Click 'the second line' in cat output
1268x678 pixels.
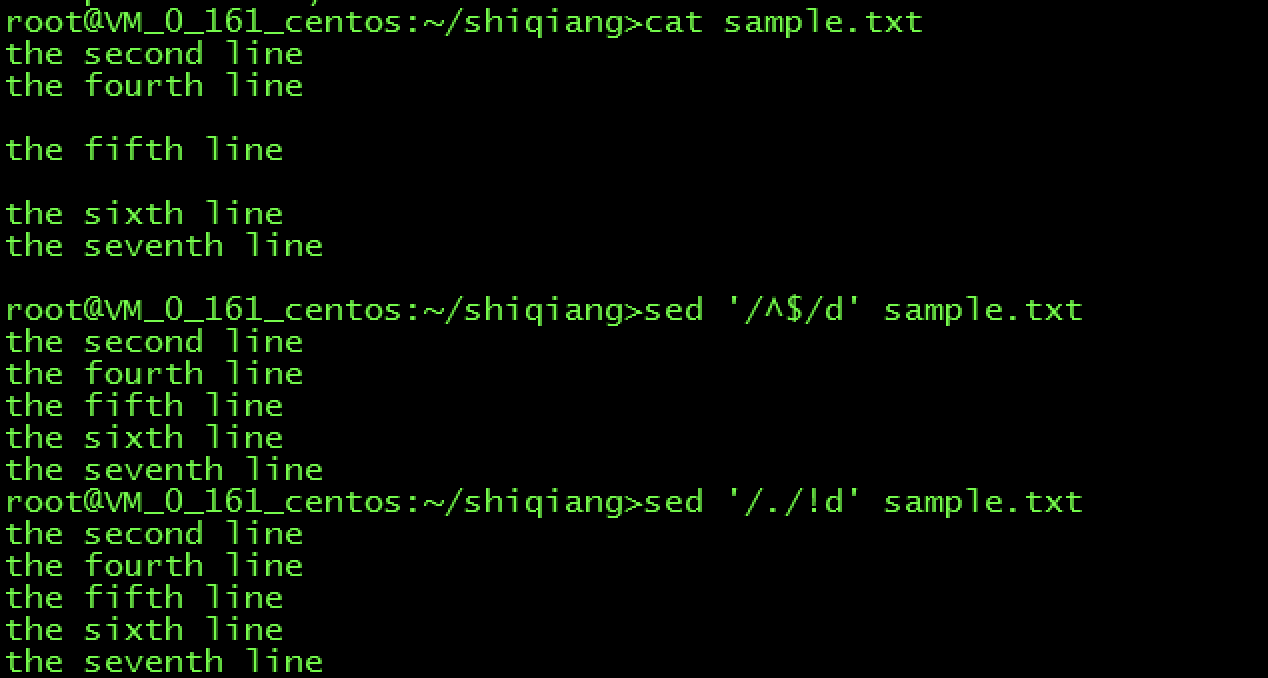[154, 53]
